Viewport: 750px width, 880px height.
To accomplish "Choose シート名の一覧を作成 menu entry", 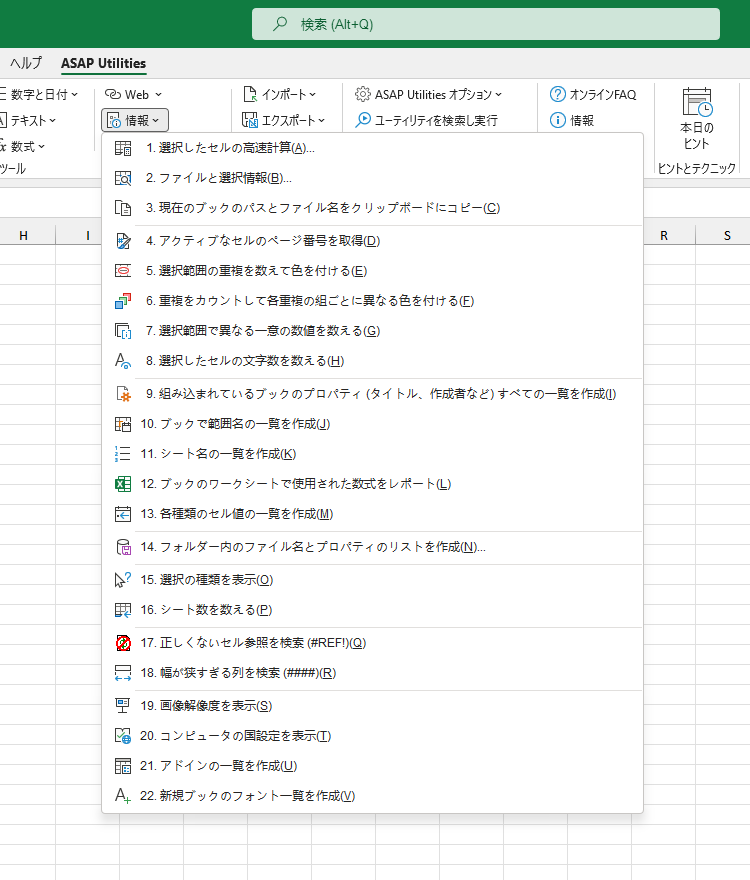I will click(x=372, y=454).
